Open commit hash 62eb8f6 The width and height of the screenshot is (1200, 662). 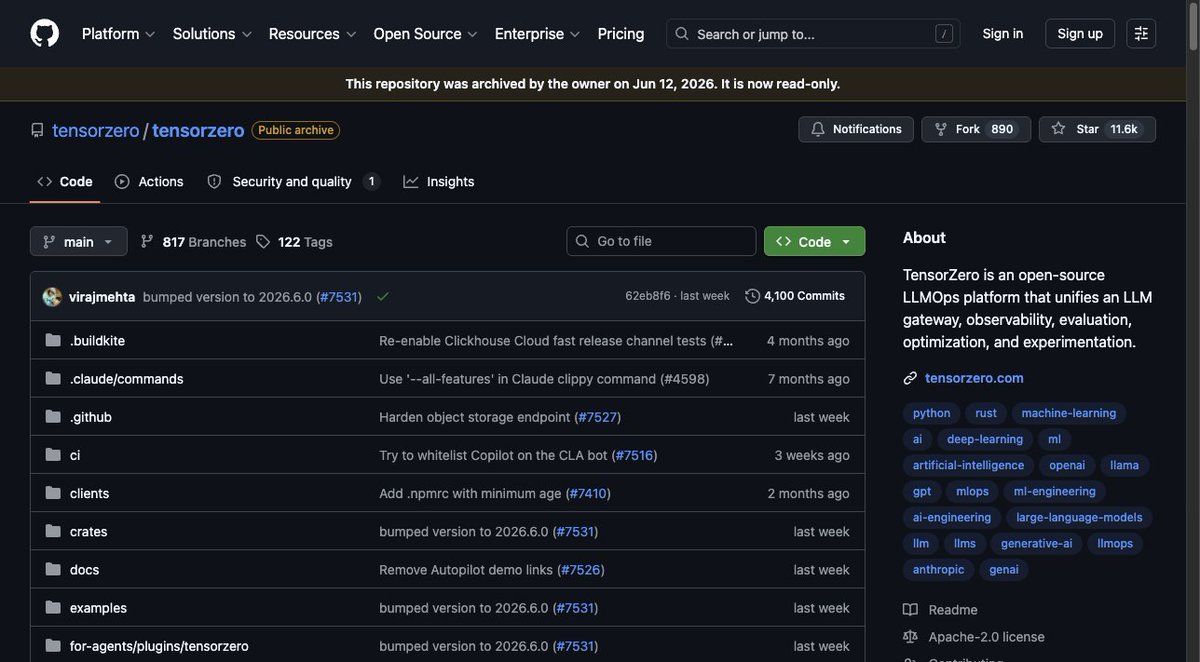pos(648,296)
